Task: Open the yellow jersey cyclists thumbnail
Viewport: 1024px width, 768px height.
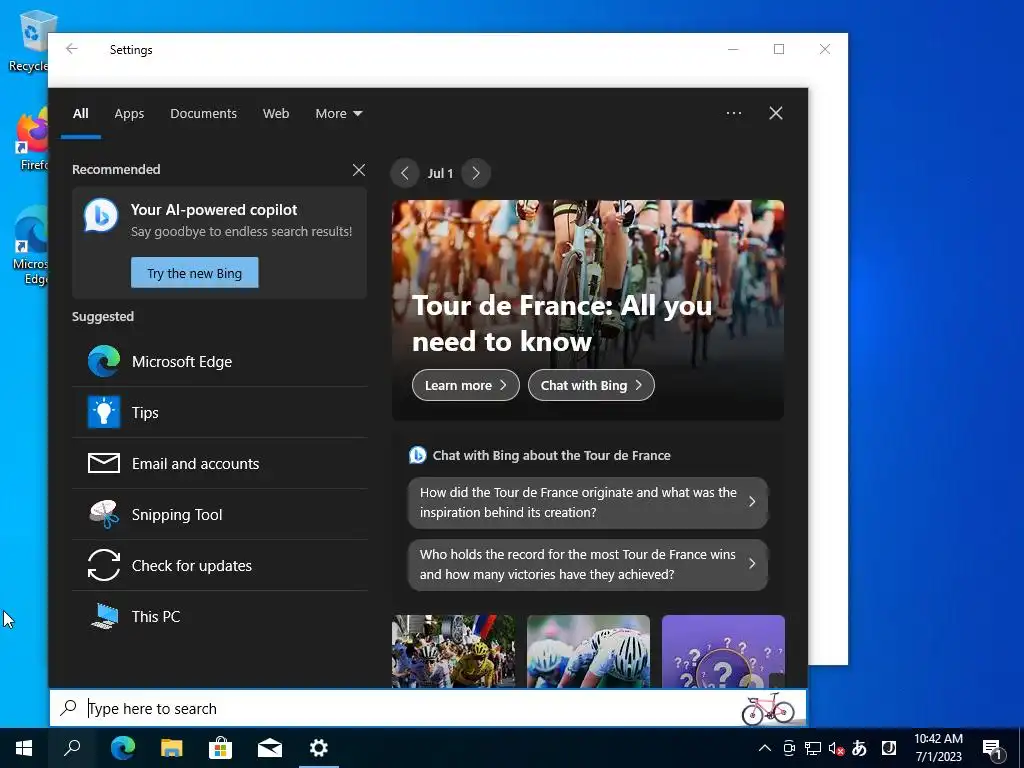Action: [x=453, y=651]
